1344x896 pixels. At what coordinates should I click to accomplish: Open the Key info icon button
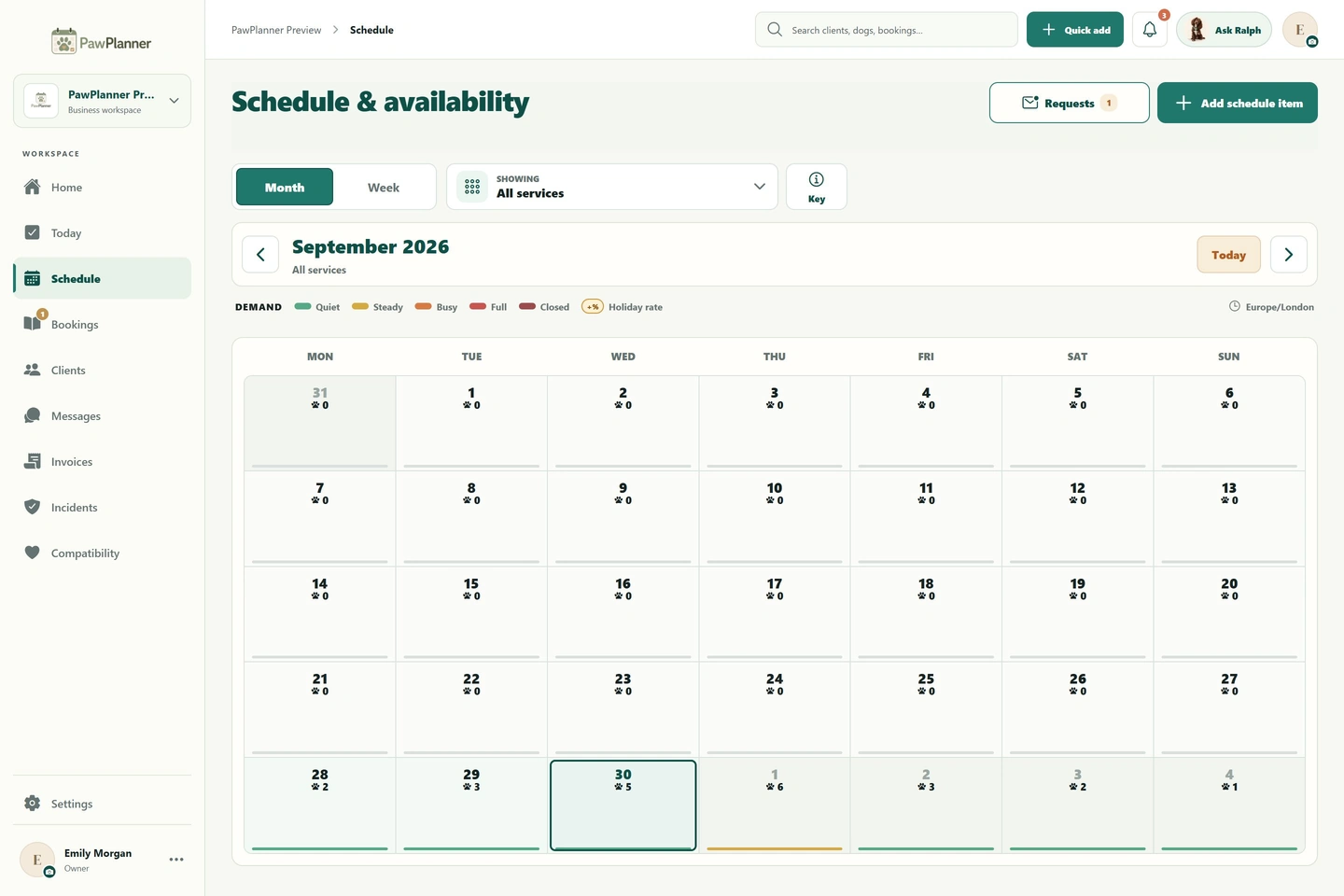pos(816,187)
